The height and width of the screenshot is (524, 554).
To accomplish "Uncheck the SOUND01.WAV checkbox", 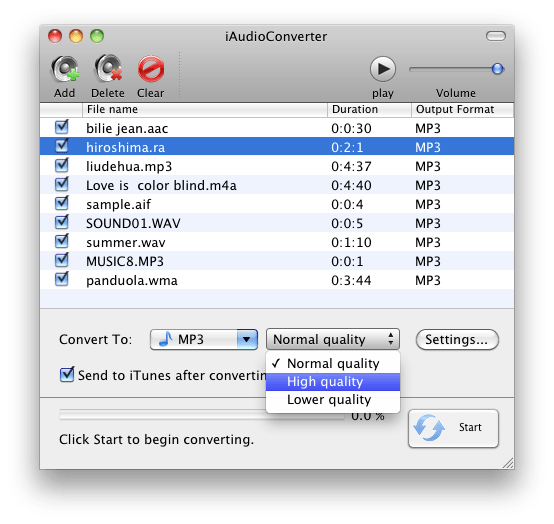I will click(x=62, y=222).
